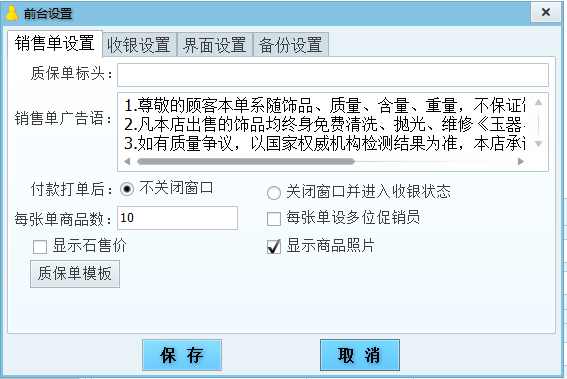Click the 保存 button

182,355
